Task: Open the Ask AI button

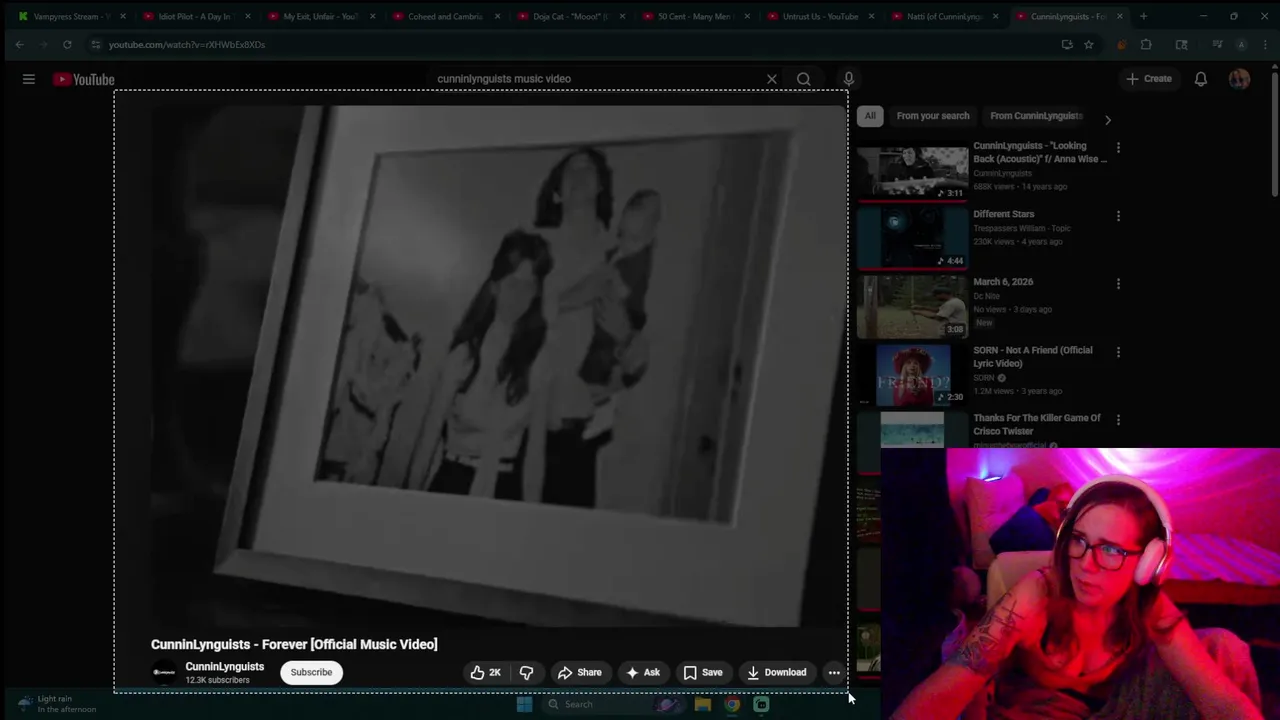Action: [643, 673]
